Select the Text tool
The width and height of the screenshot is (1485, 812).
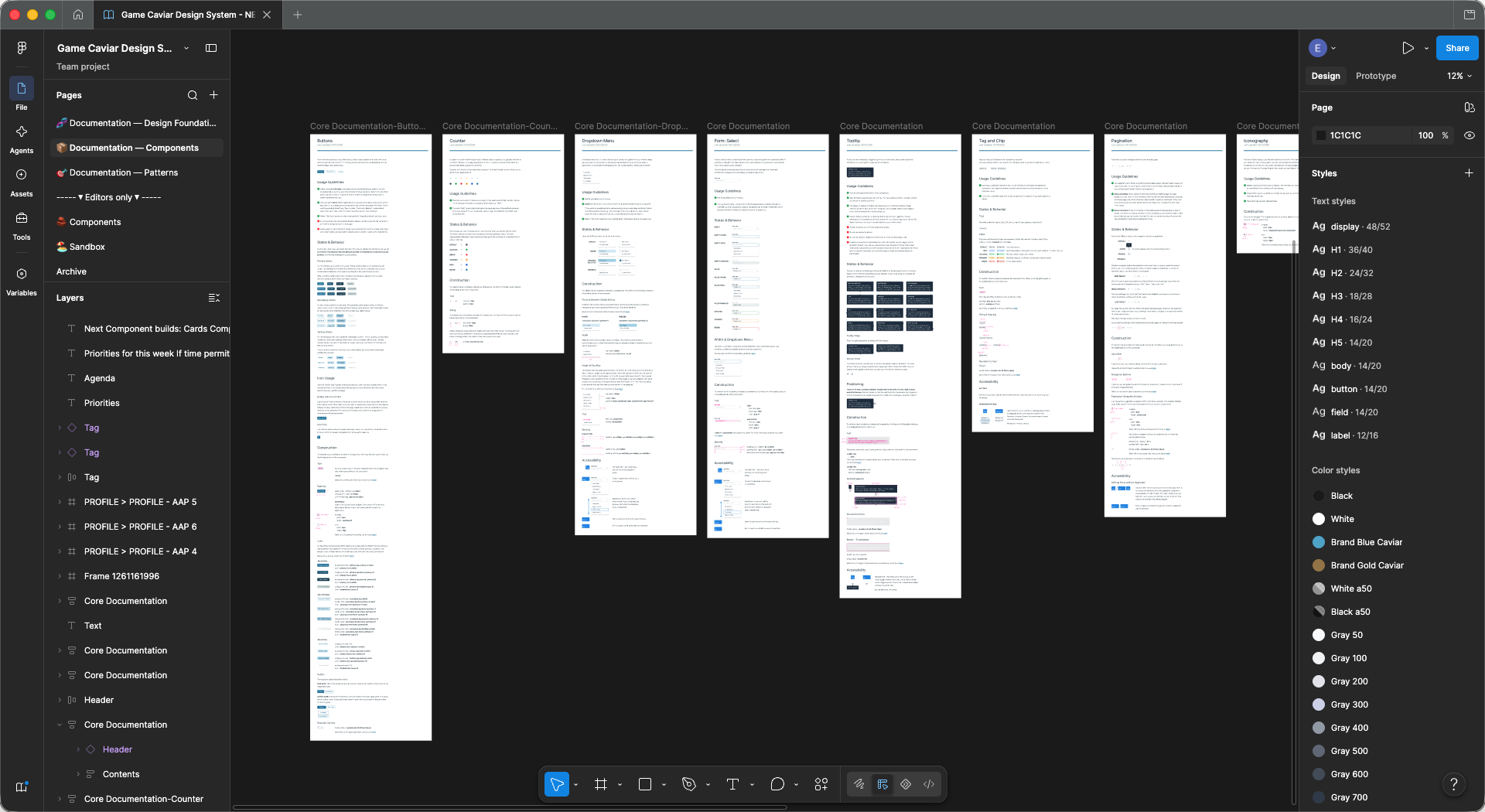pyautogui.click(x=733, y=784)
